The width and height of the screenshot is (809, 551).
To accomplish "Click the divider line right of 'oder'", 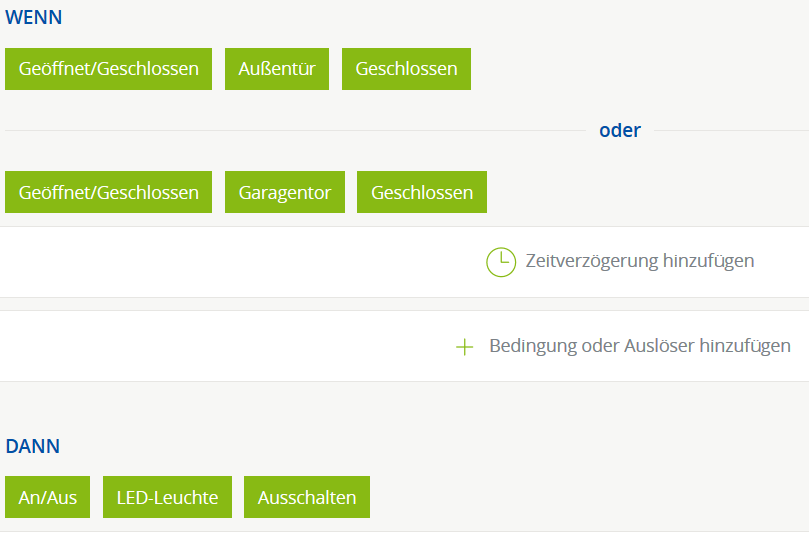I will point(730,131).
